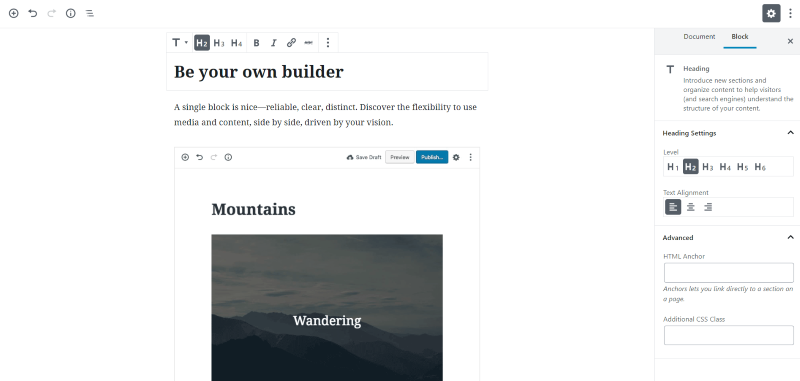Screen dimensions: 800x381
Task: Click the Publish button in embedded preview
Action: (x=432, y=157)
